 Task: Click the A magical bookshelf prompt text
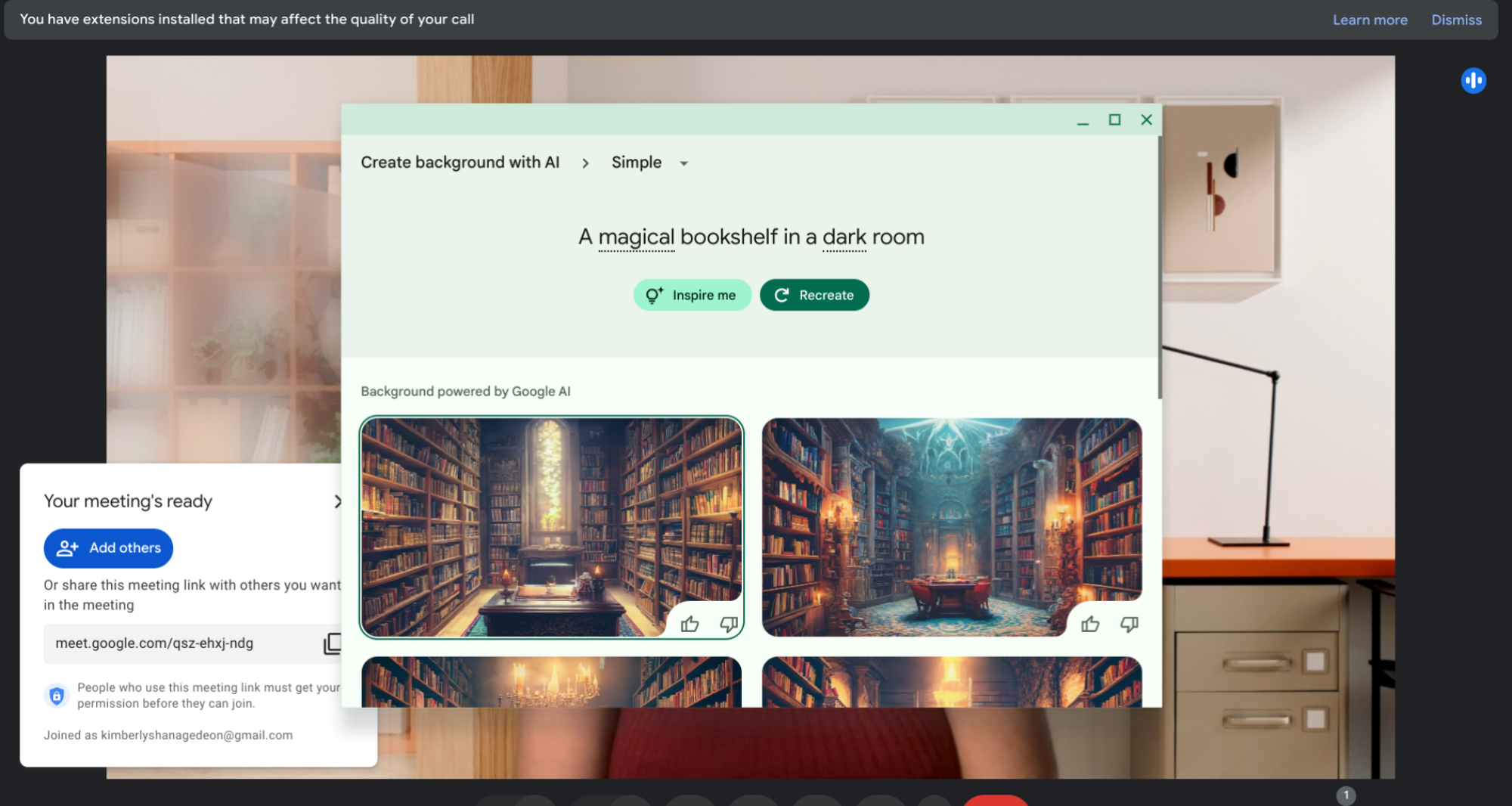tap(751, 237)
